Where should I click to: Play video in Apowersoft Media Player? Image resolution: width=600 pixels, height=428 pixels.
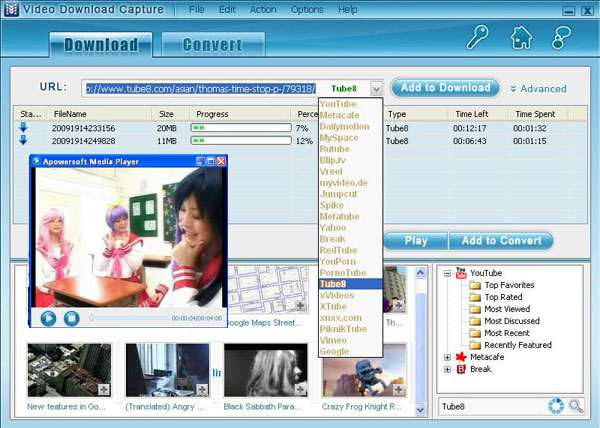coord(48,318)
